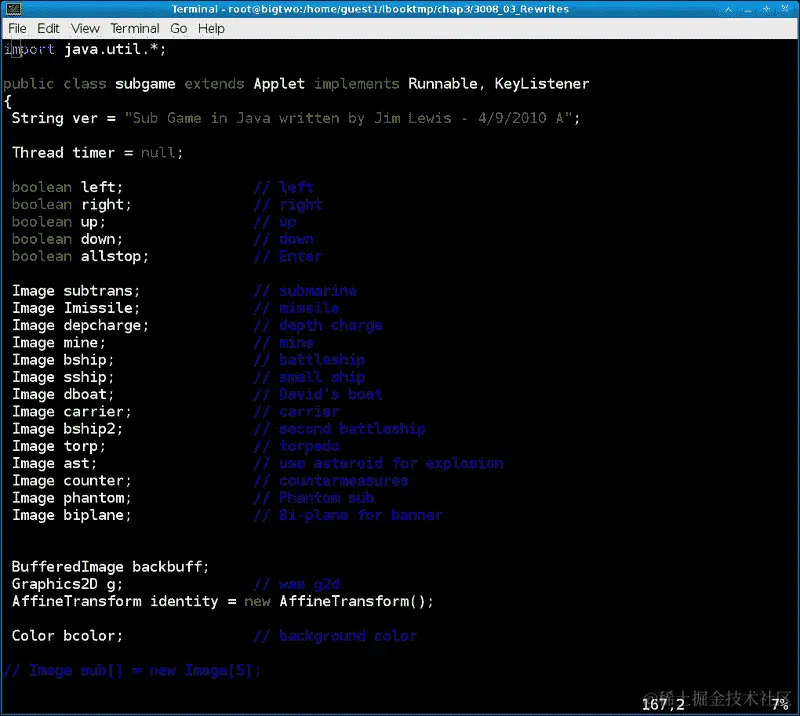Open the Go menu
Image resolution: width=800 pixels, height=716 pixels.
point(179,29)
